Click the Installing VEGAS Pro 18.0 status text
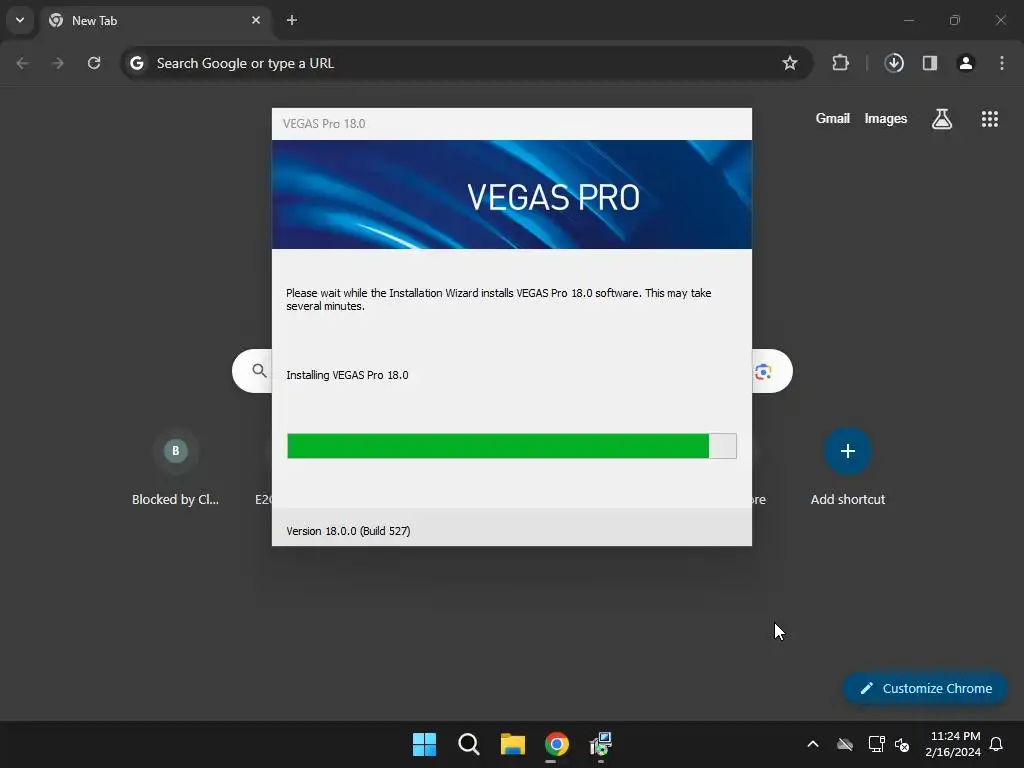Screen dimensions: 1024x768 pyautogui.click(x=347, y=375)
